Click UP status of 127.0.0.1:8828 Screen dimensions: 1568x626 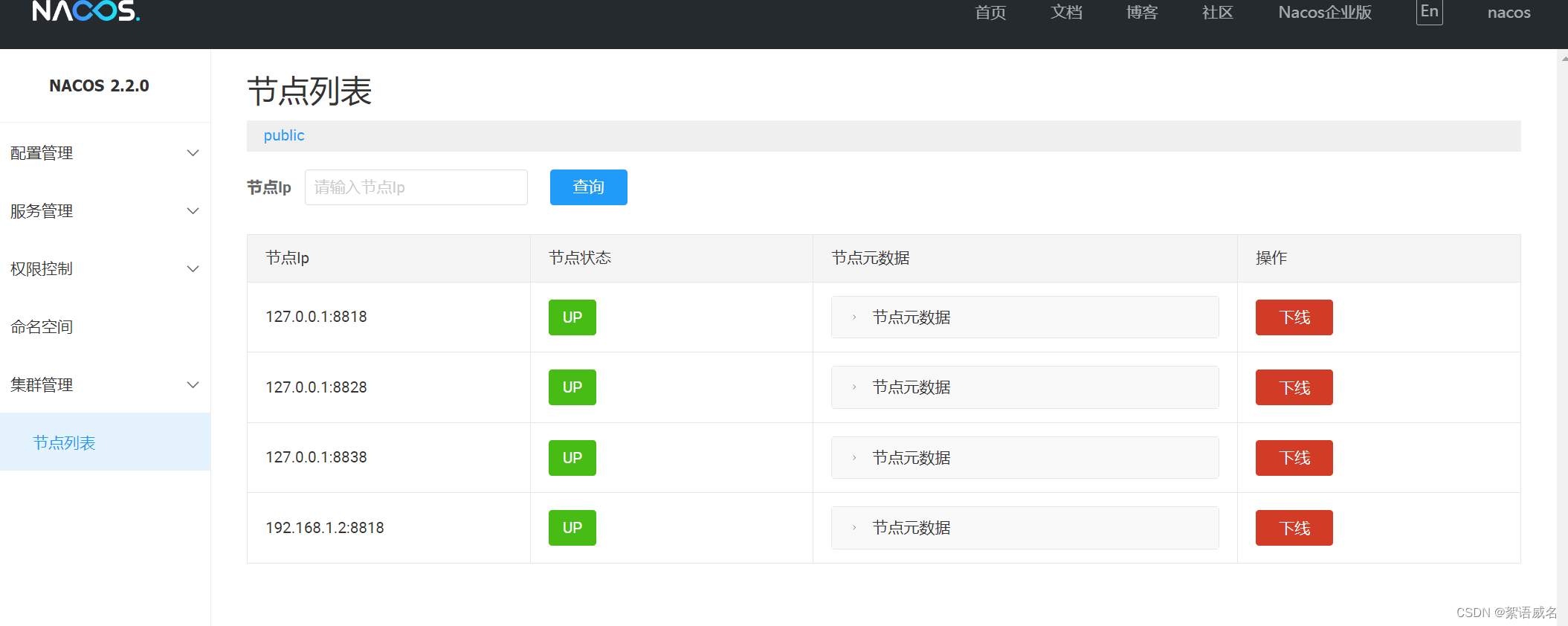pyautogui.click(x=572, y=387)
